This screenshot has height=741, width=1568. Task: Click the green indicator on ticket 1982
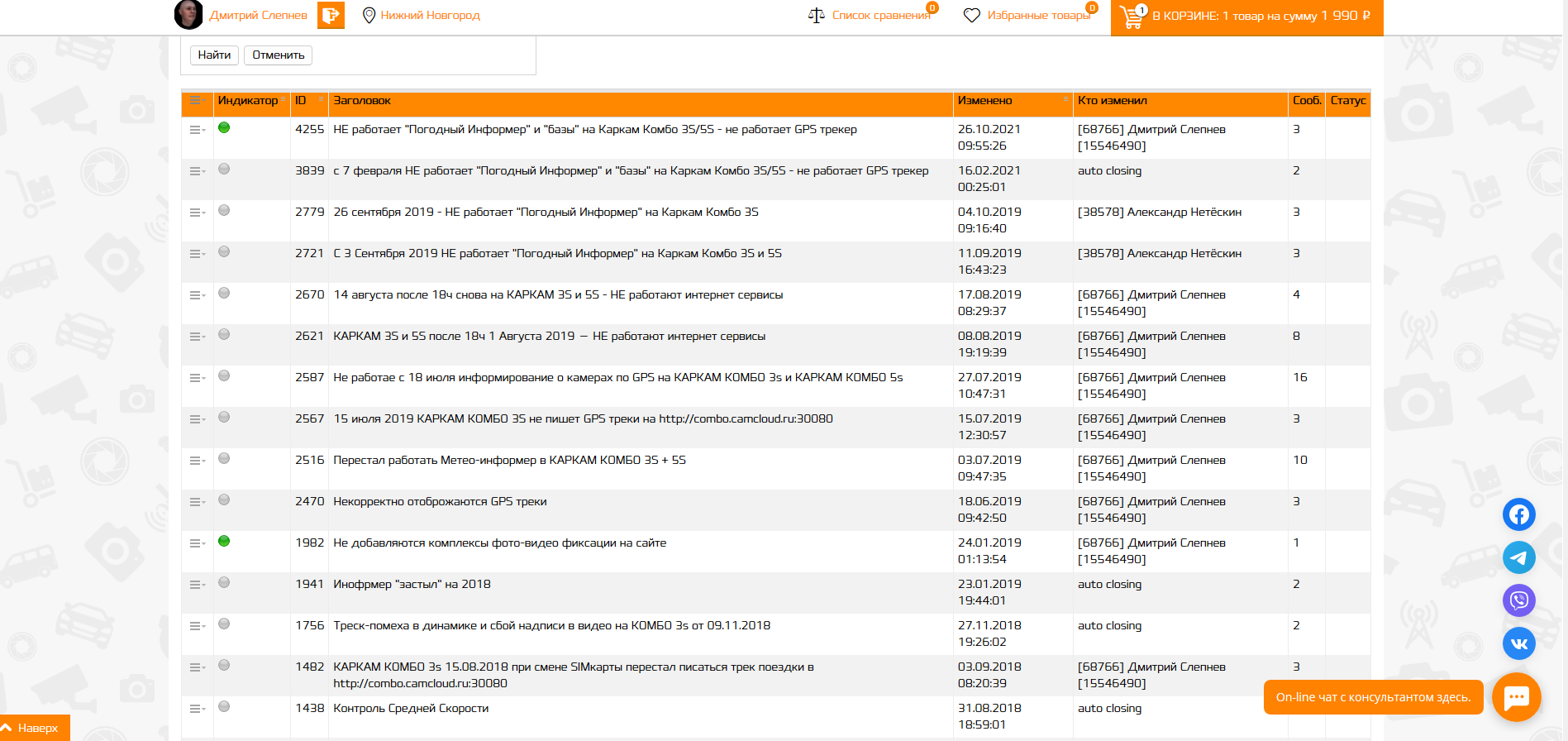pos(224,542)
